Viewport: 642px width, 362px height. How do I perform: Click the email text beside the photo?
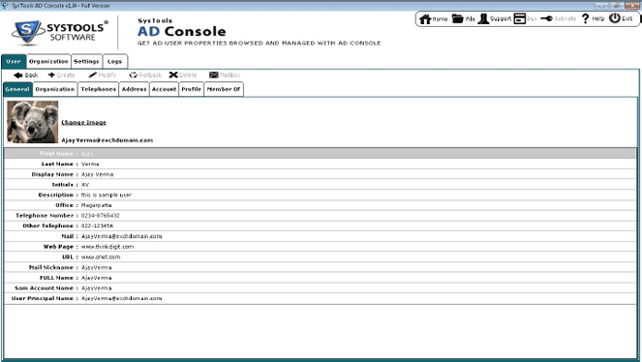tap(107, 140)
